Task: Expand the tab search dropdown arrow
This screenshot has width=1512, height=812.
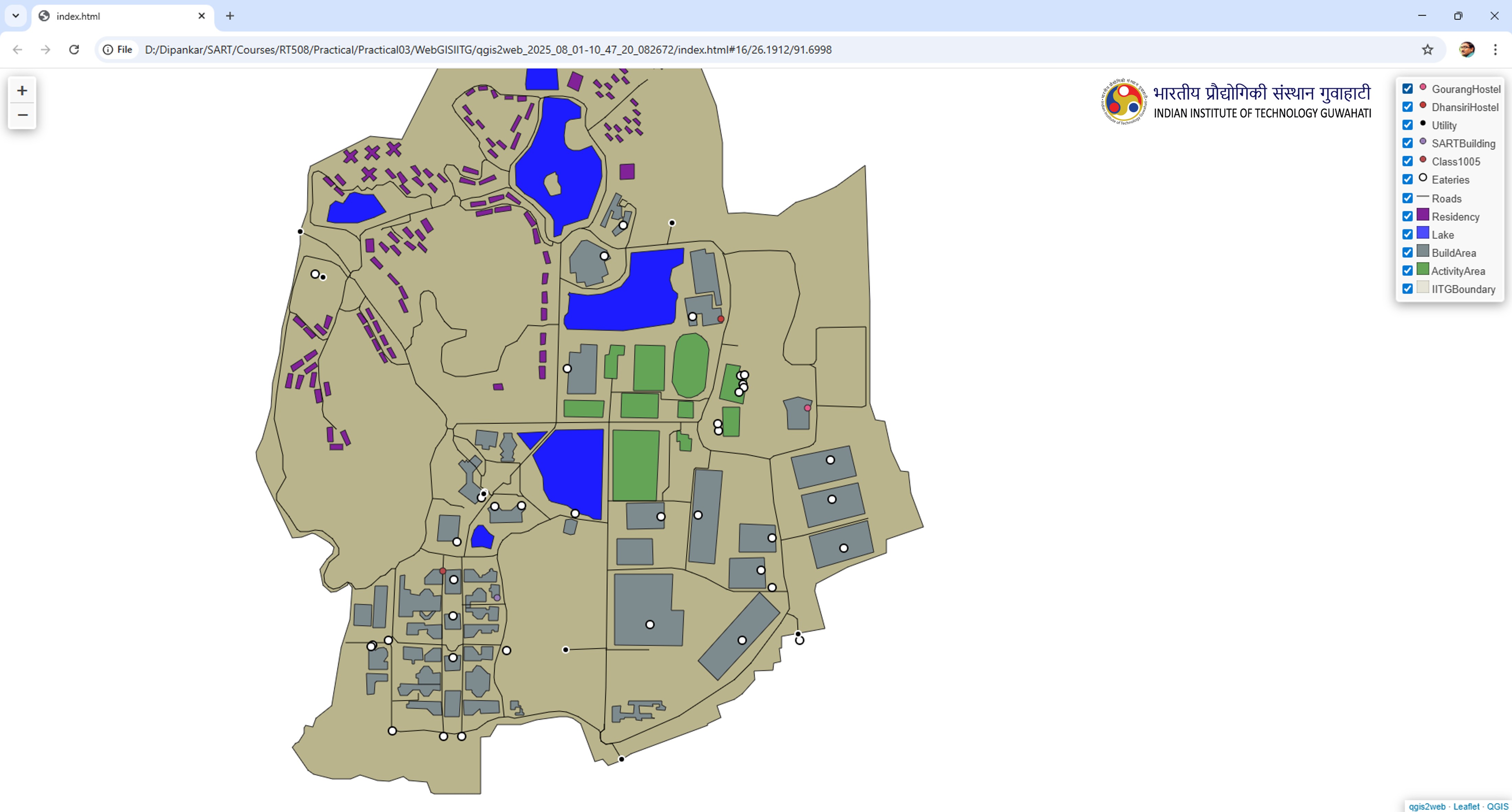Action: 16,16
